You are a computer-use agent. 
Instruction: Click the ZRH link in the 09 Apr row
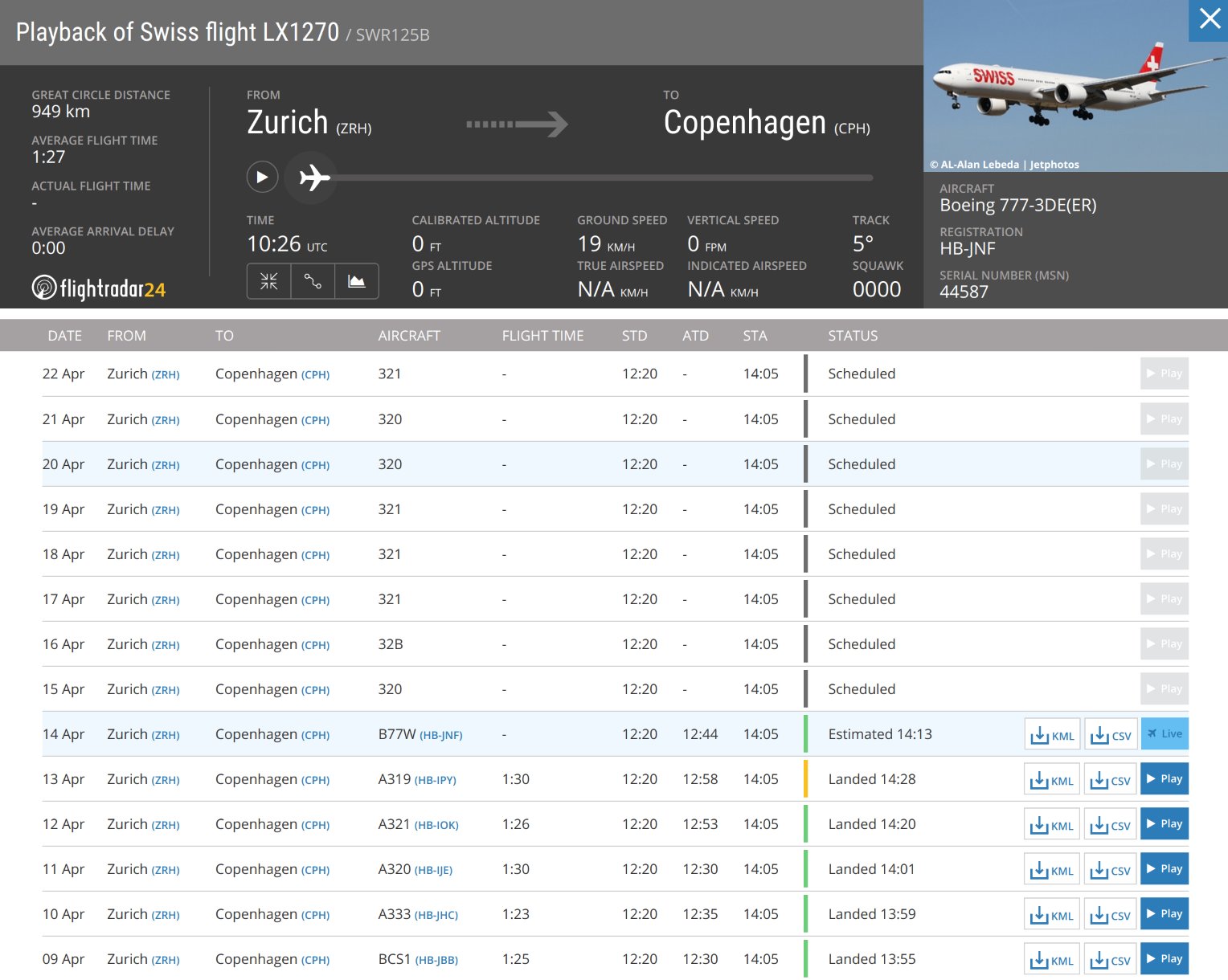coord(166,960)
